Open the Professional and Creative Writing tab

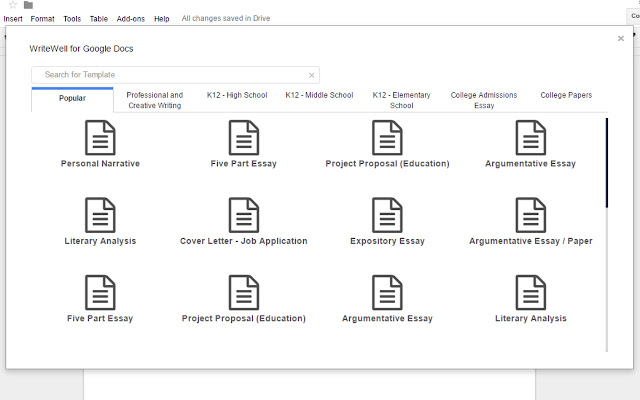155,100
